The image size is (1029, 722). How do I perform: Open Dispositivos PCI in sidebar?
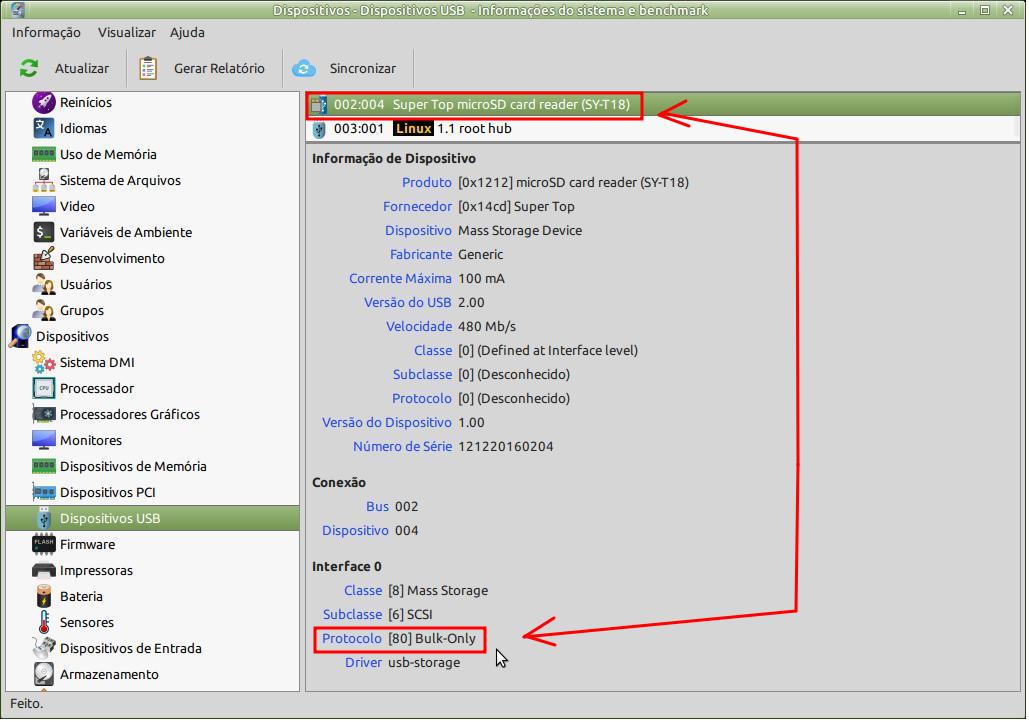[x=107, y=492]
